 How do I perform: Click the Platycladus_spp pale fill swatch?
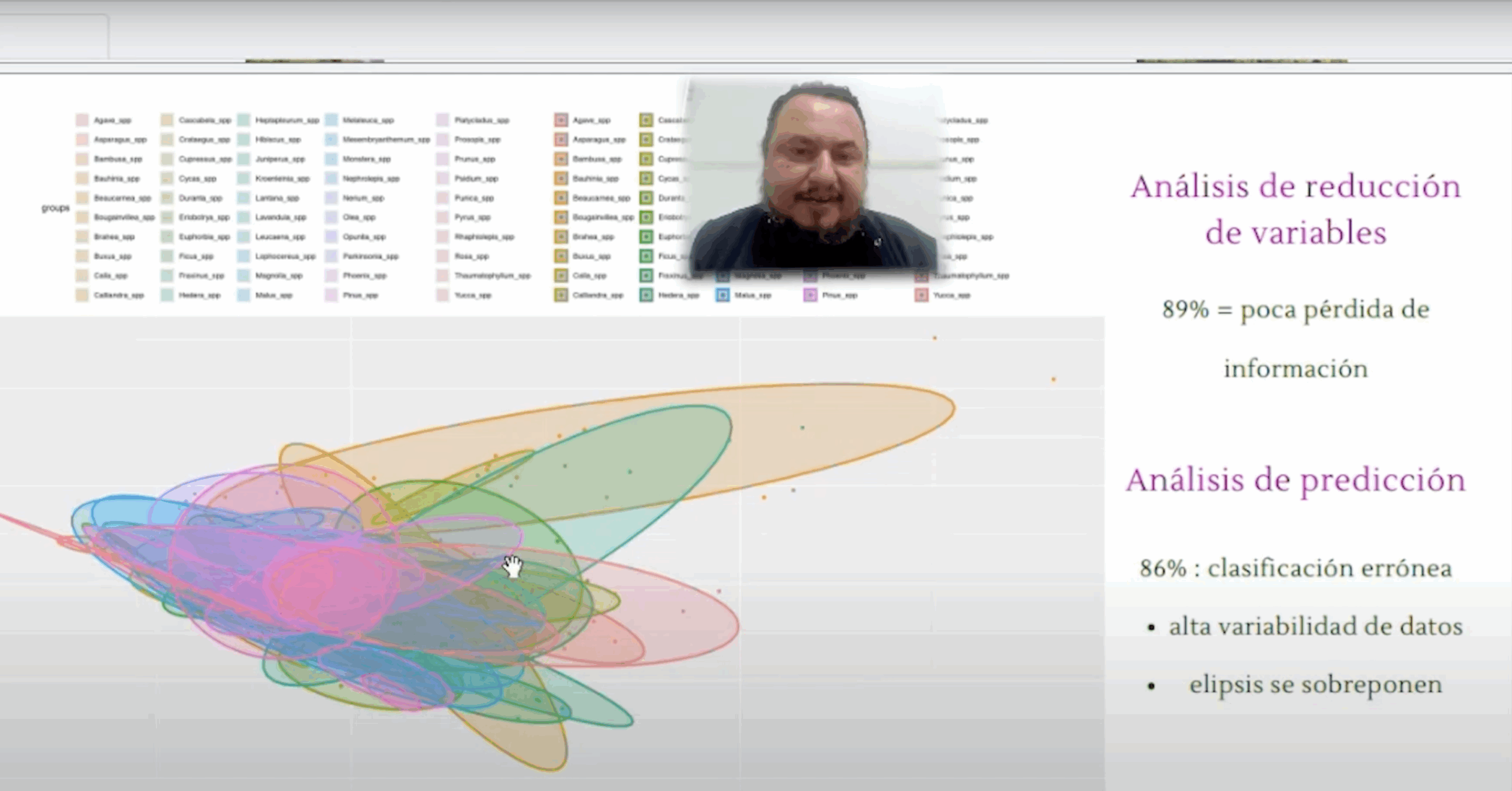[442, 121]
